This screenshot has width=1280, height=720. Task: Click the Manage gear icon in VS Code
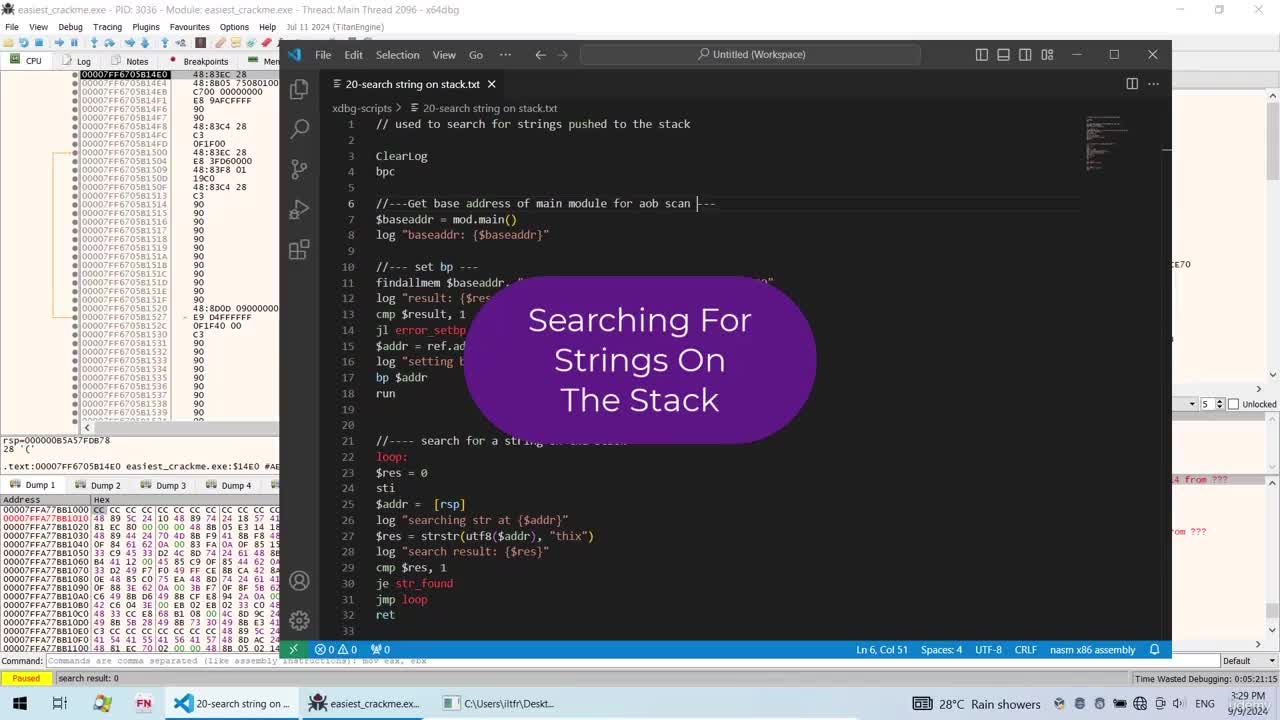(x=299, y=620)
